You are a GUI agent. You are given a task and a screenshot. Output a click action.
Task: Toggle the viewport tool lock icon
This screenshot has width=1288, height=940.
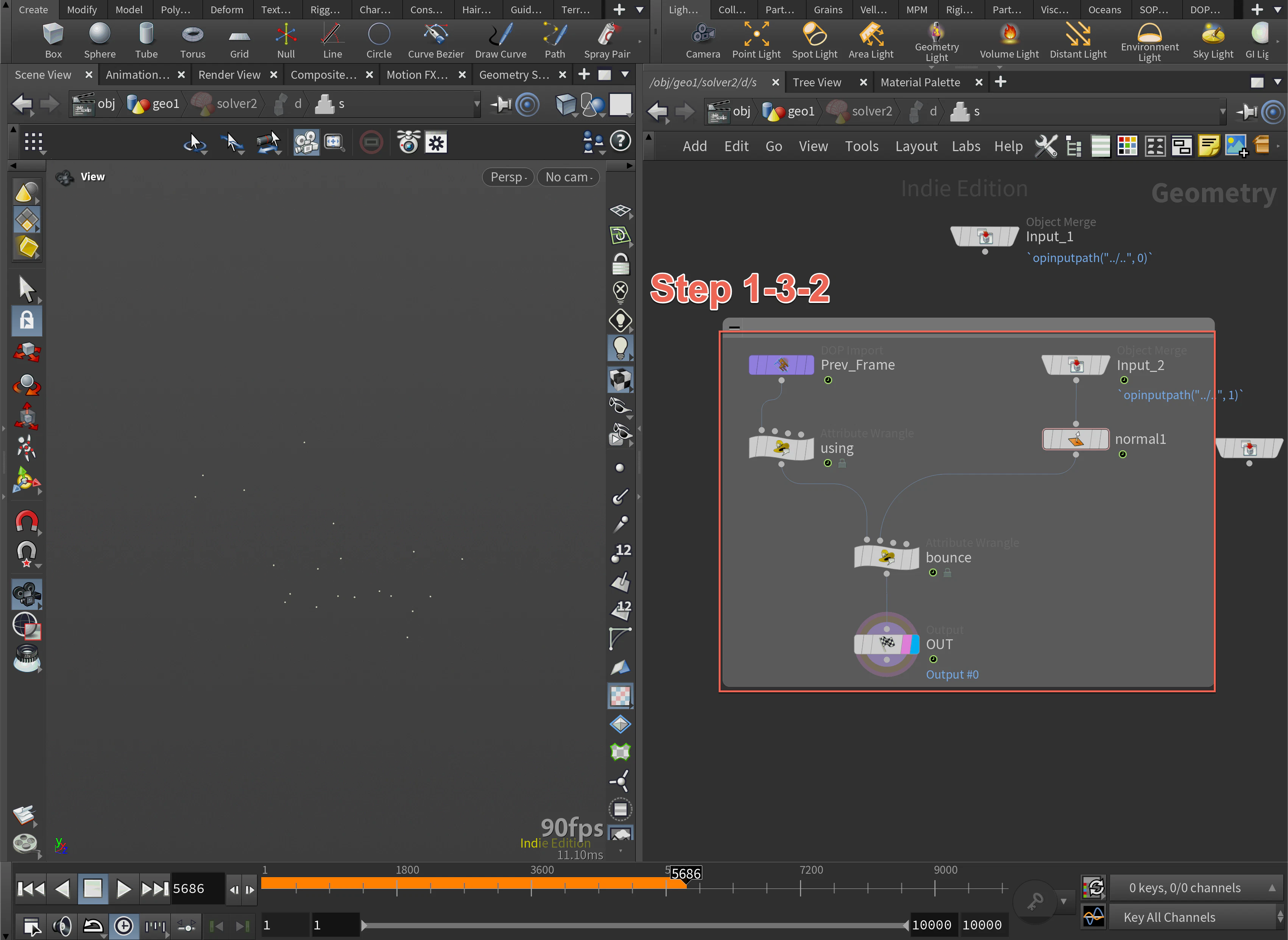point(27,320)
